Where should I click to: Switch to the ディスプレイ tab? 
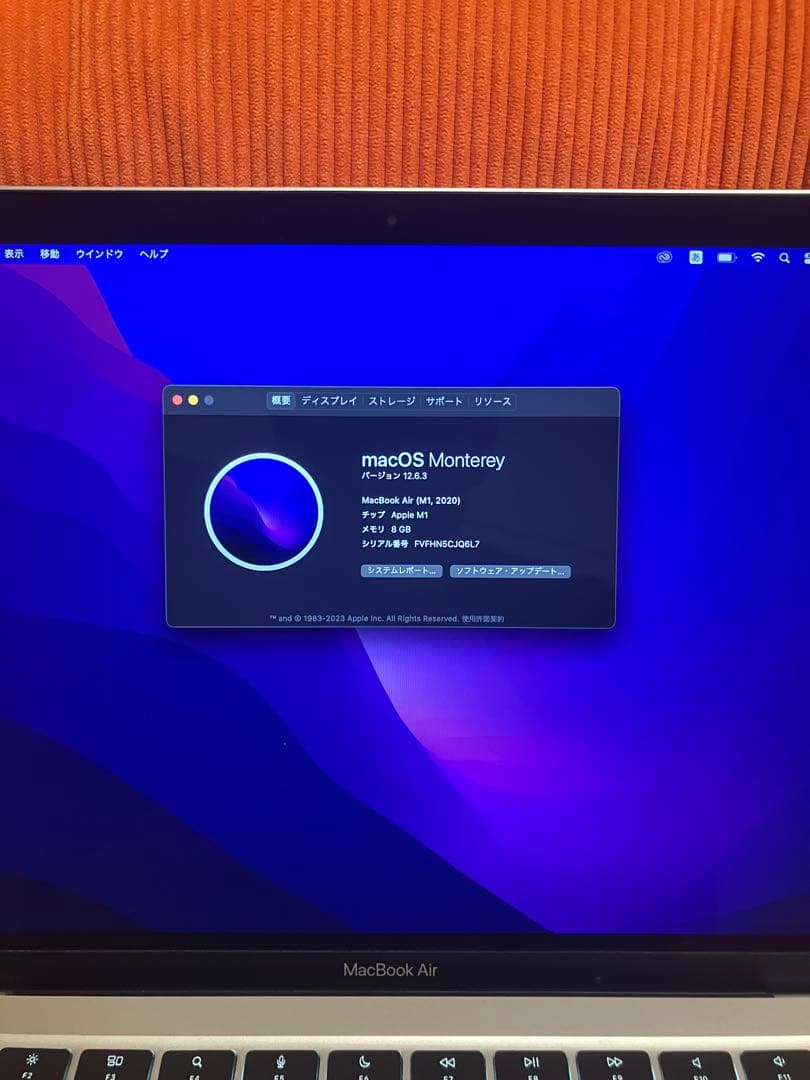click(x=329, y=401)
